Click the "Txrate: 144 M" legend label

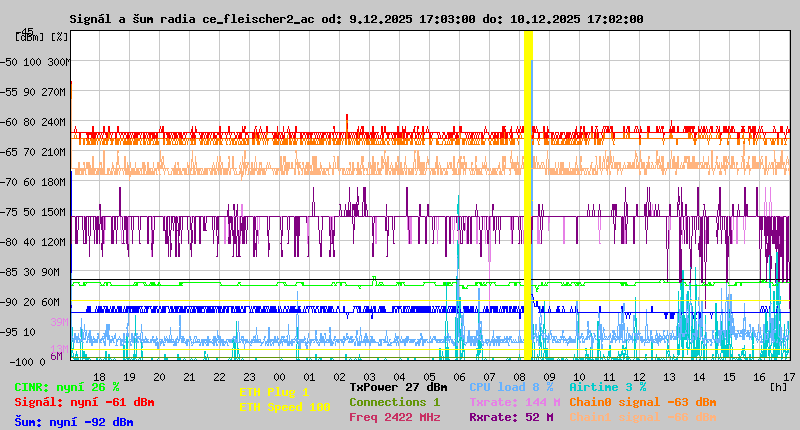coord(515,402)
